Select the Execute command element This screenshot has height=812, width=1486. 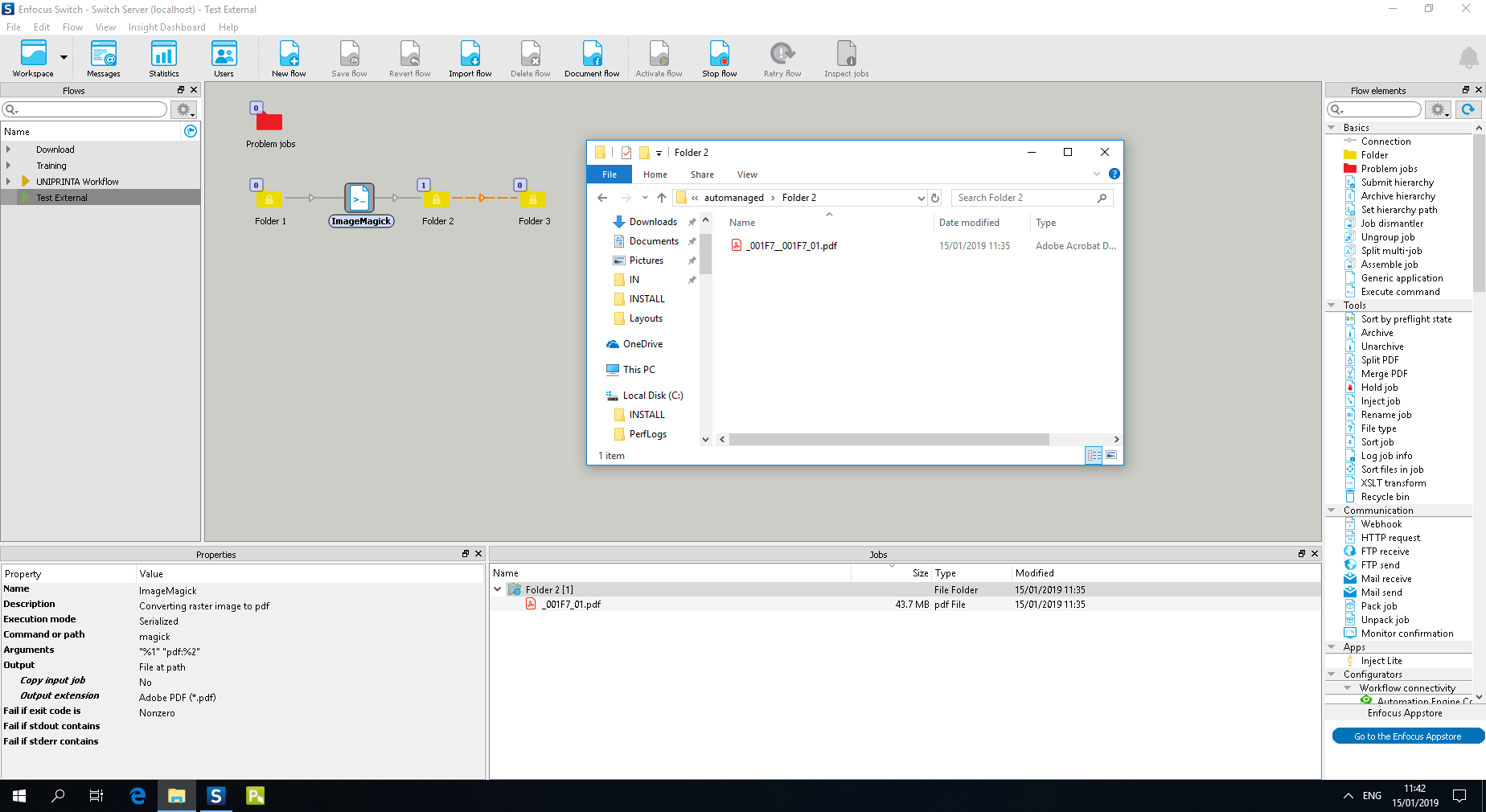1400,292
